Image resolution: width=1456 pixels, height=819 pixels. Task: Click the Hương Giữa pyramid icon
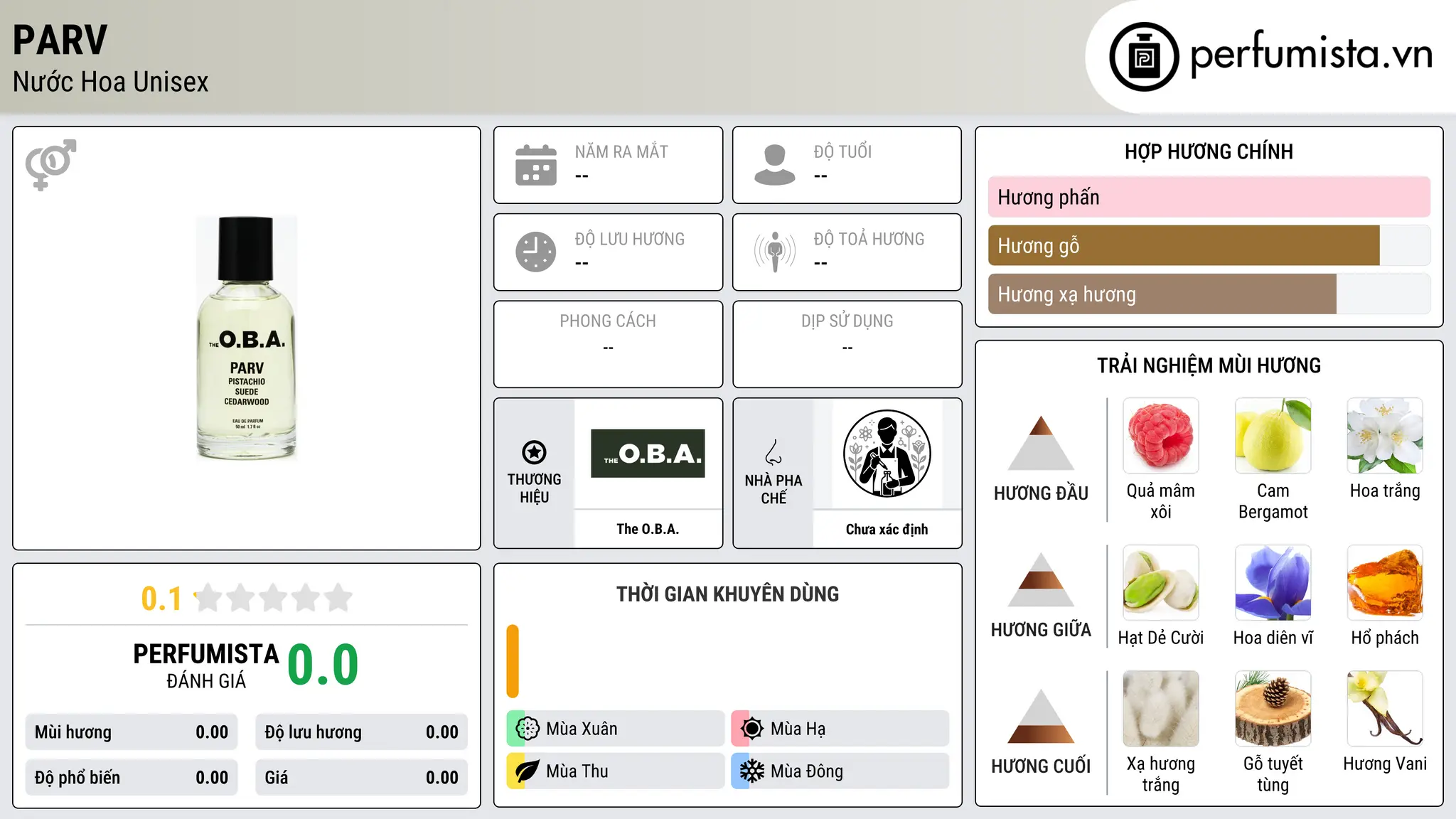click(x=1041, y=579)
